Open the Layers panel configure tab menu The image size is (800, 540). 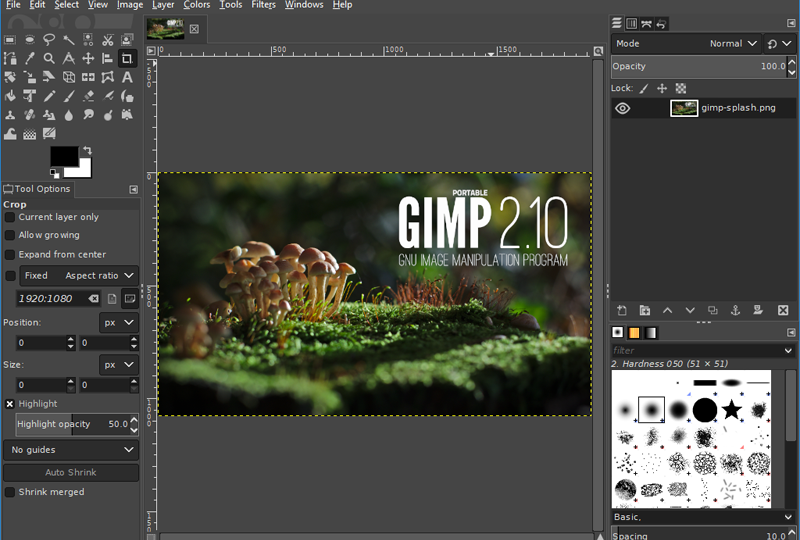(x=791, y=23)
